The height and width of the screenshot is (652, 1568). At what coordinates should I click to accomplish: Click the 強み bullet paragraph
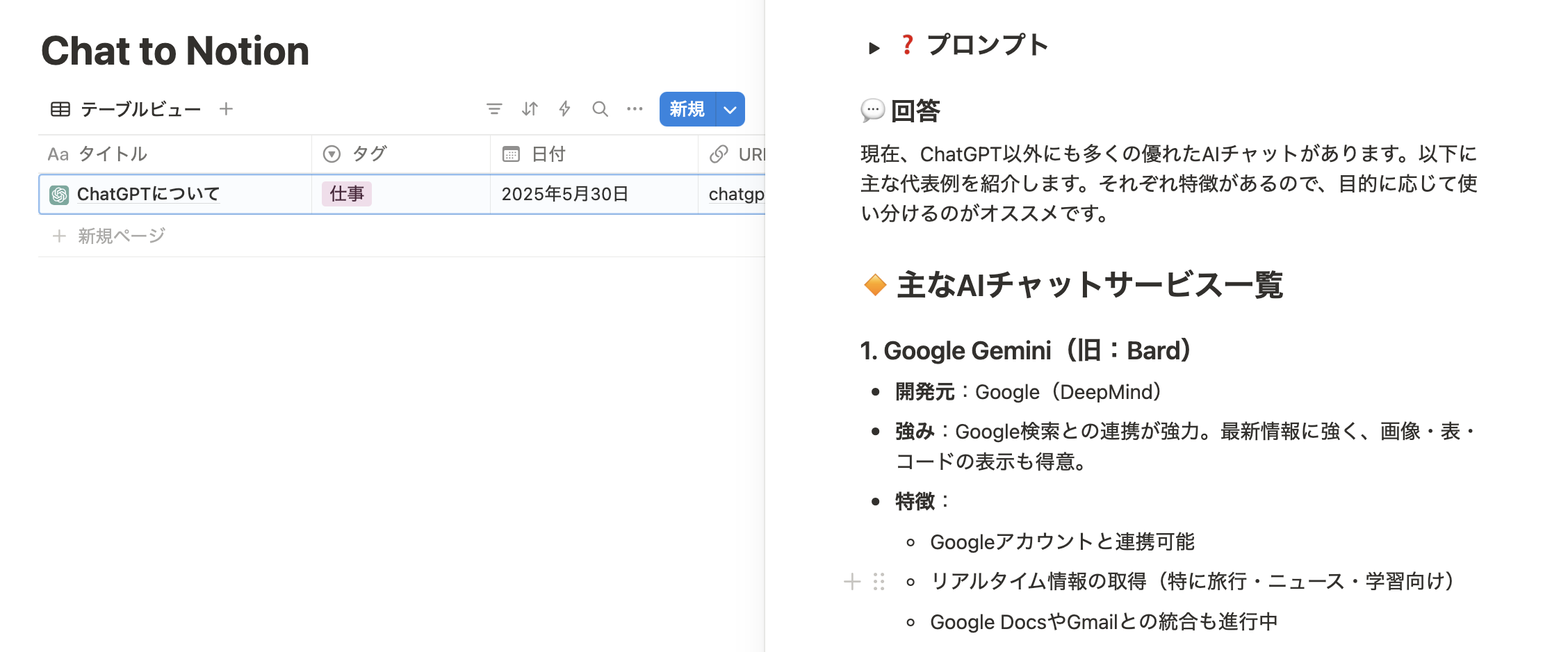(1186, 446)
